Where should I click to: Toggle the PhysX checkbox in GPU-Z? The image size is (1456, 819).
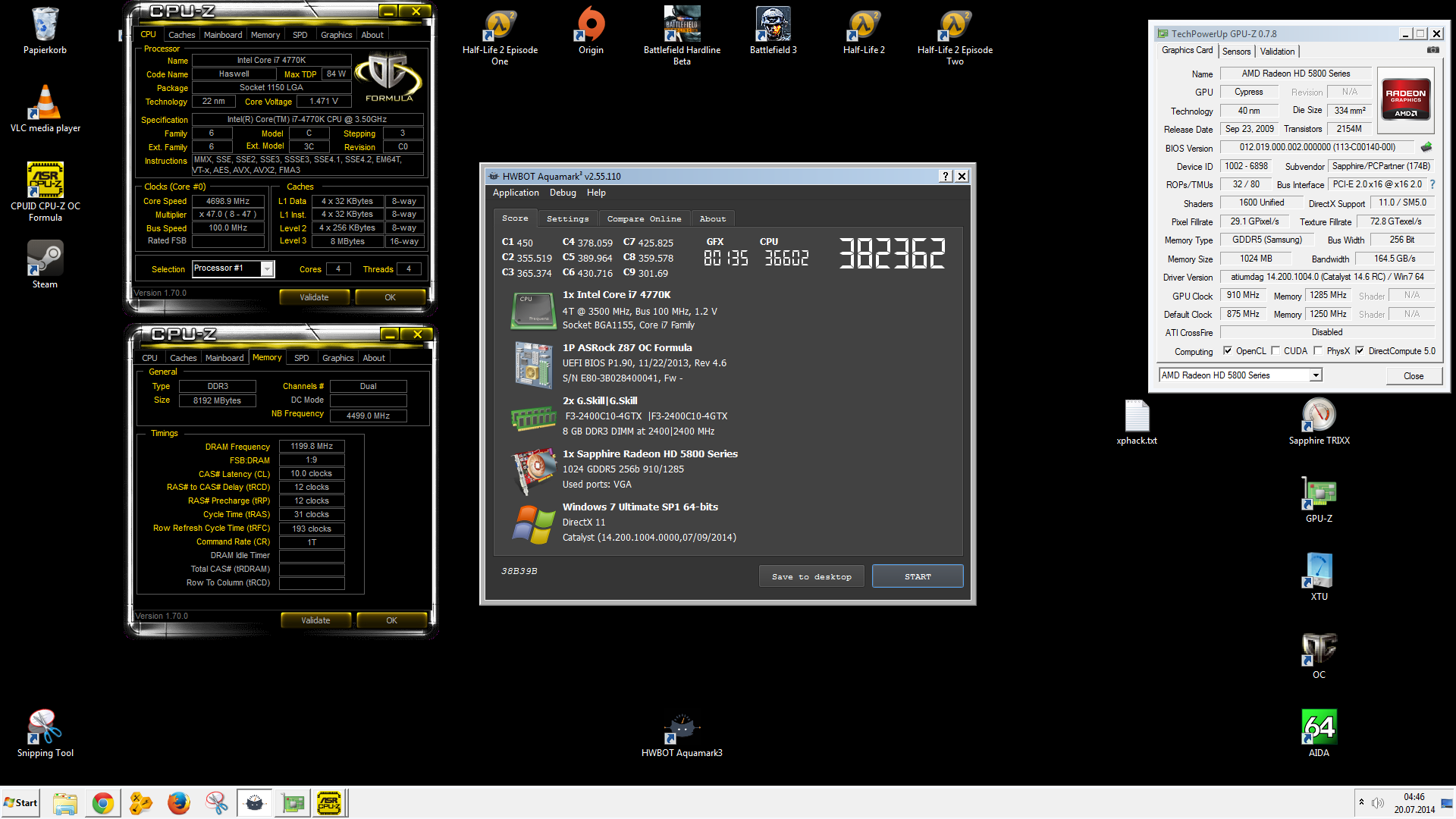pyautogui.click(x=1318, y=351)
